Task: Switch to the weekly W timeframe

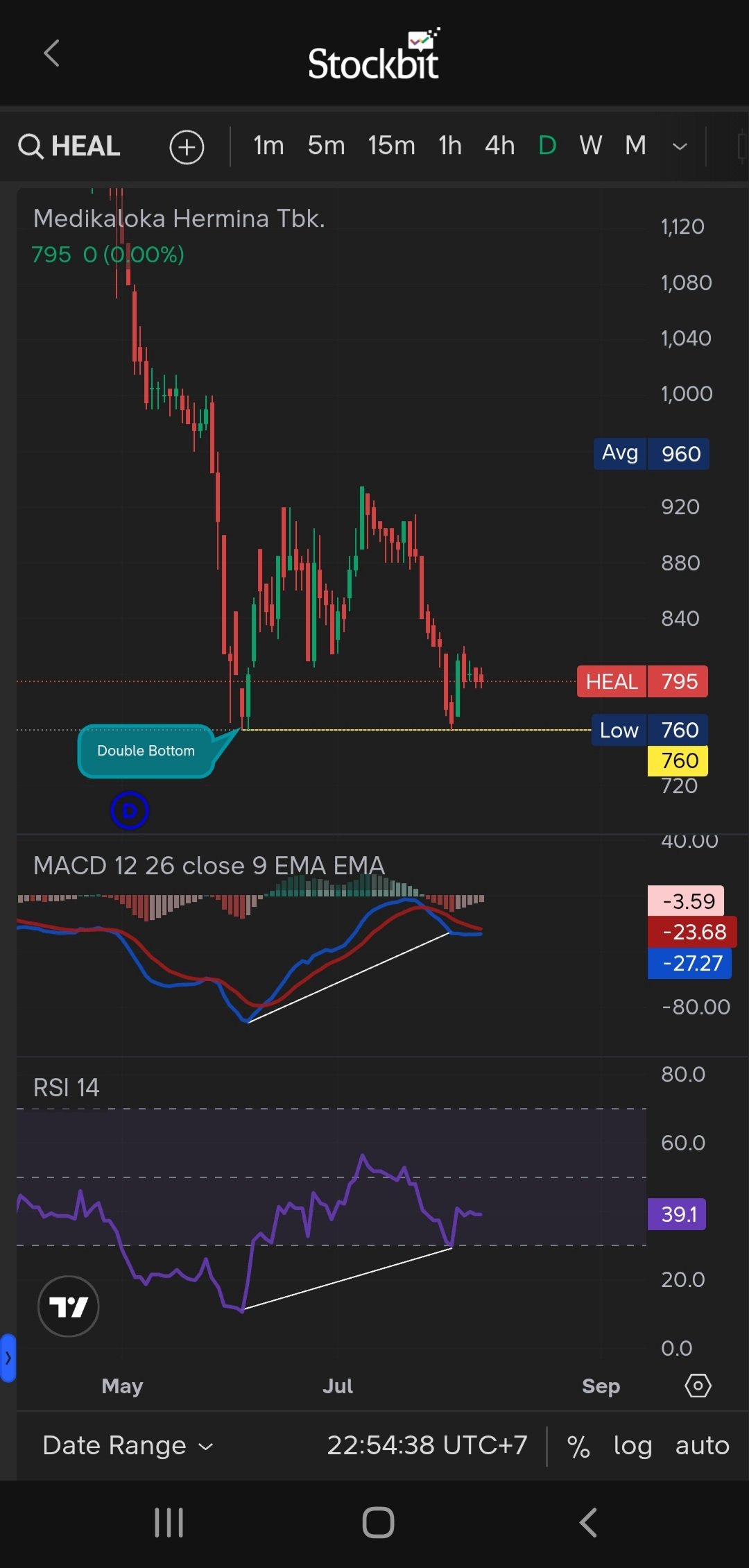Action: [x=590, y=146]
